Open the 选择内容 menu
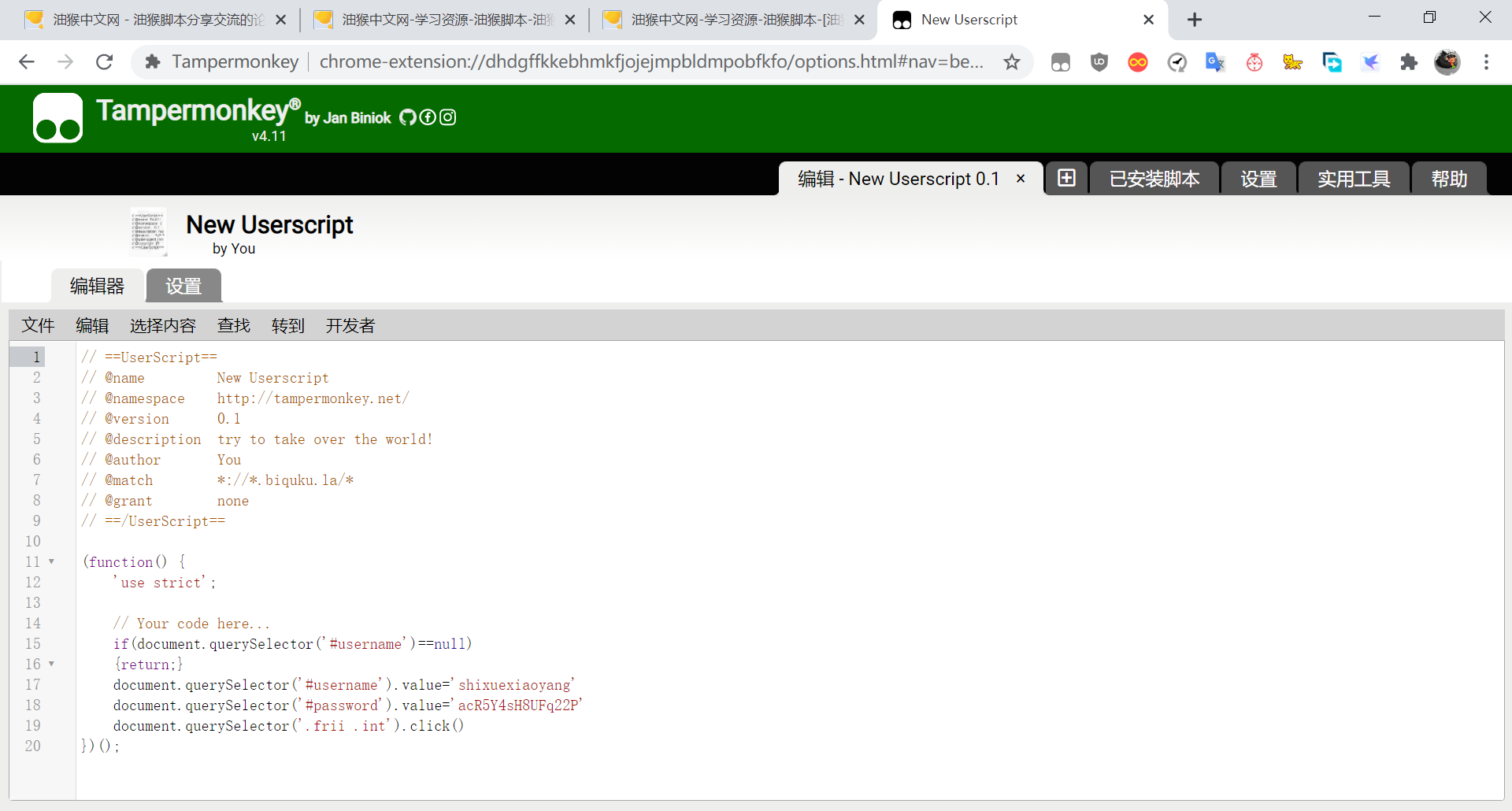The width and height of the screenshot is (1512, 811). 162,325
